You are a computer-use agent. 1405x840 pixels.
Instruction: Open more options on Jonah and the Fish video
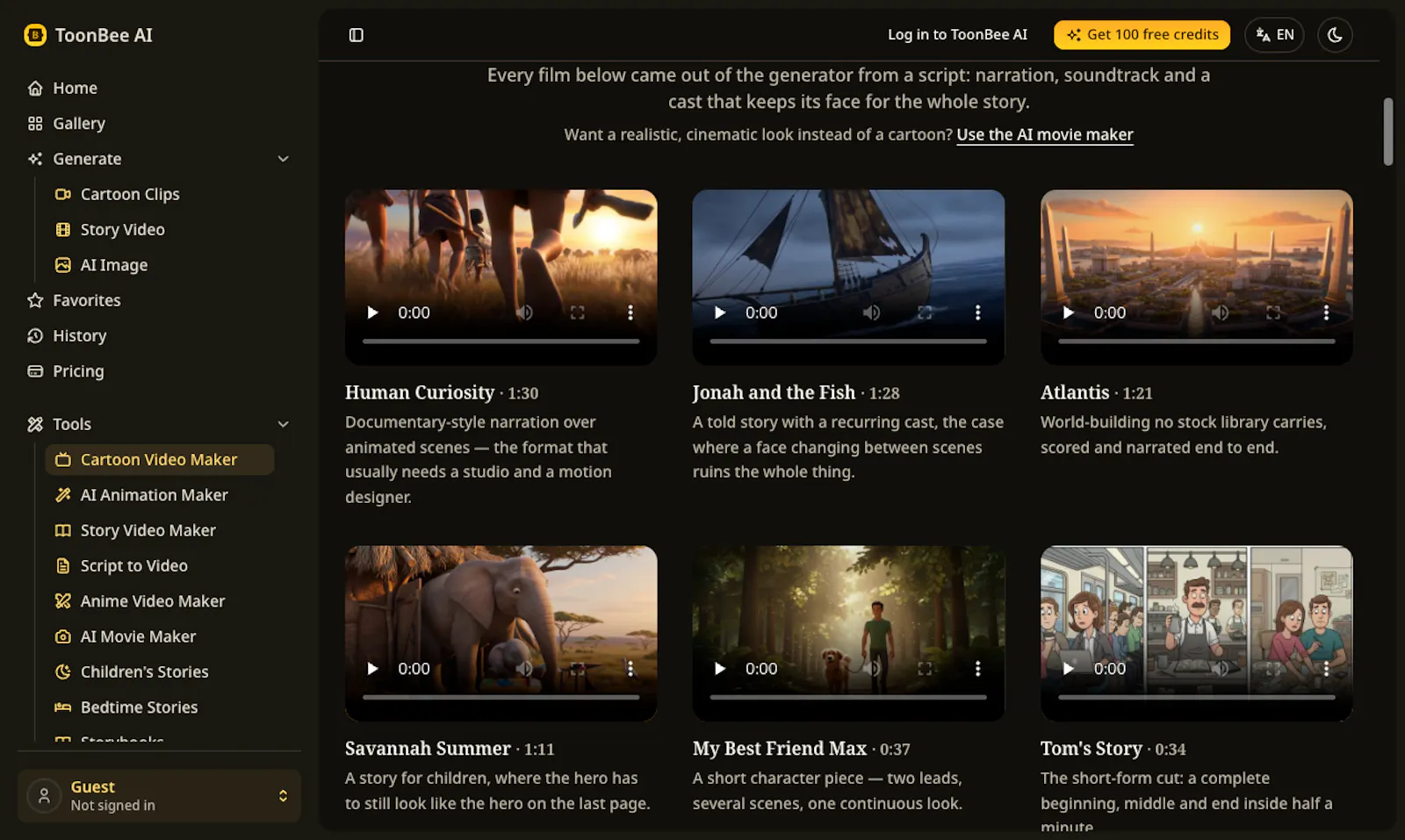click(x=977, y=312)
